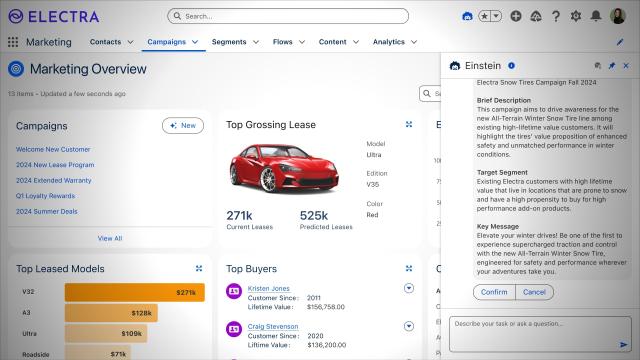
Task: Open the Analytics tab
Action: [x=389, y=42]
